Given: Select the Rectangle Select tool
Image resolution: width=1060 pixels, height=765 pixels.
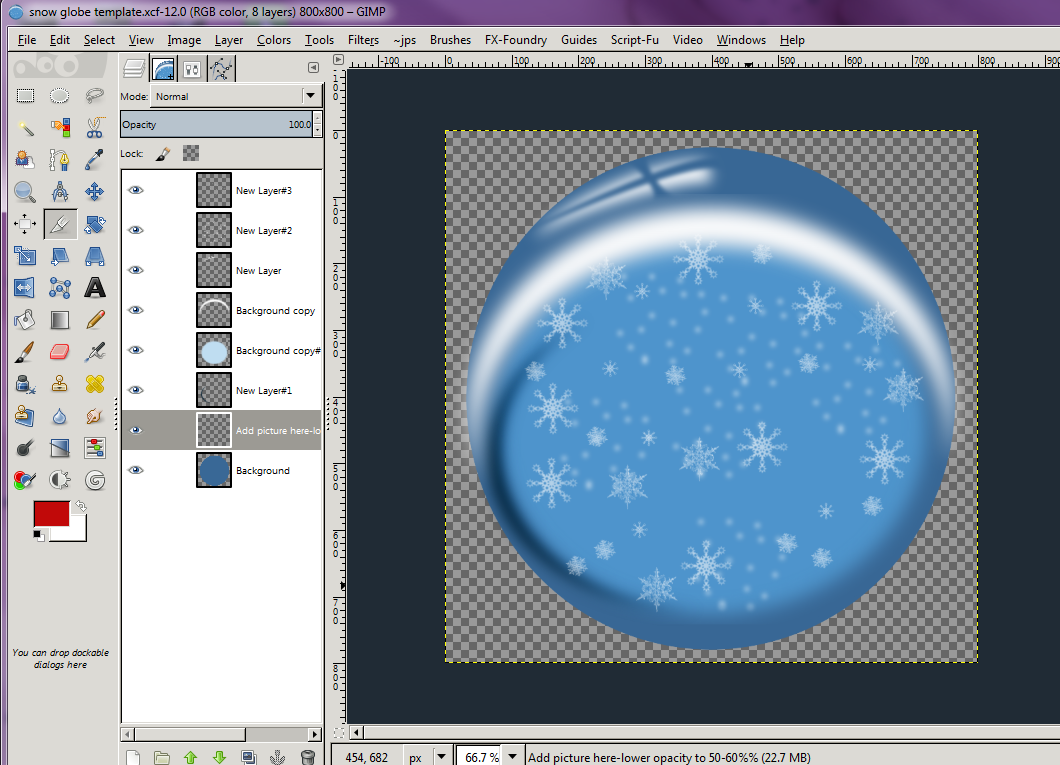Looking at the screenshot, I should click(25, 96).
